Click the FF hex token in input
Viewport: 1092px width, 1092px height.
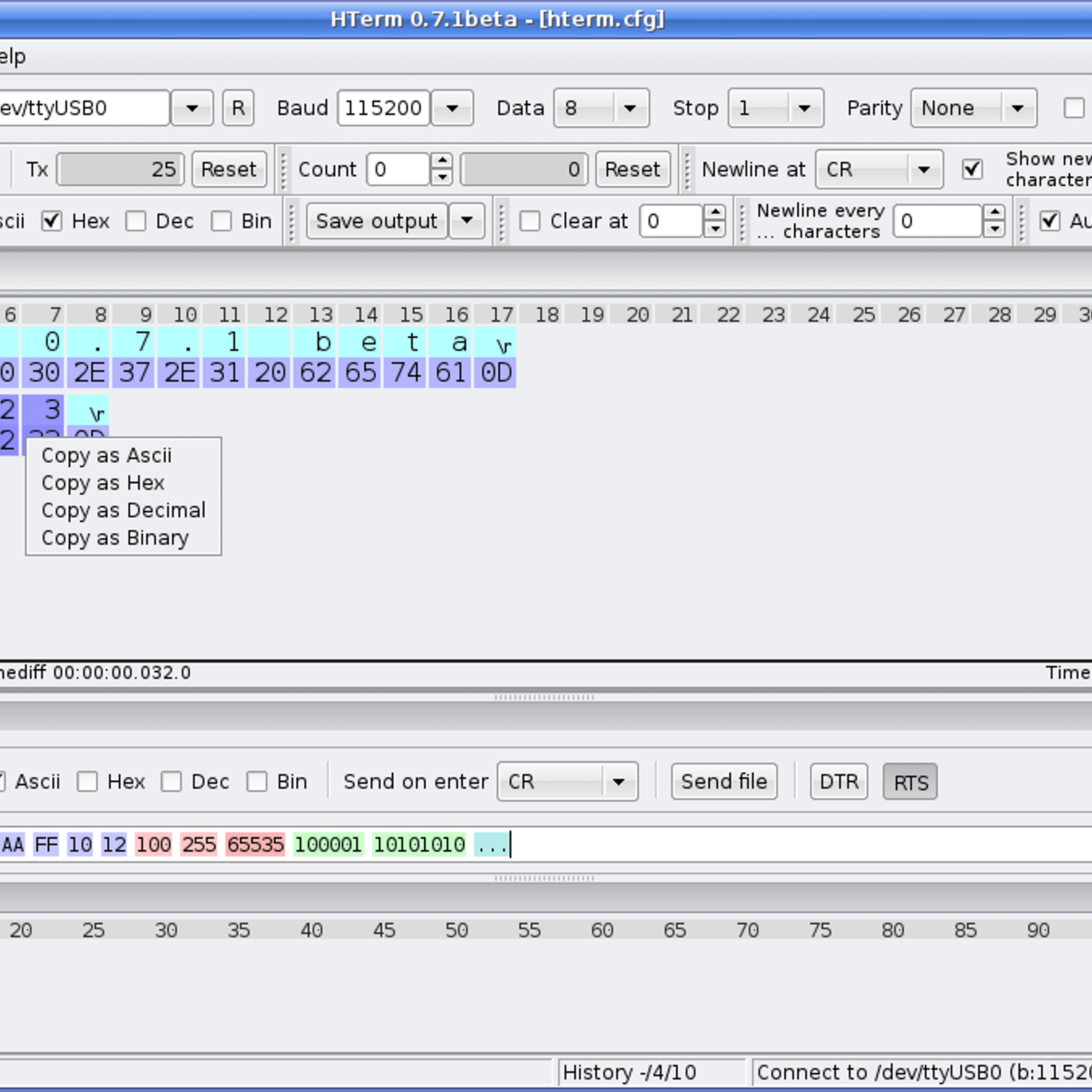(46, 845)
